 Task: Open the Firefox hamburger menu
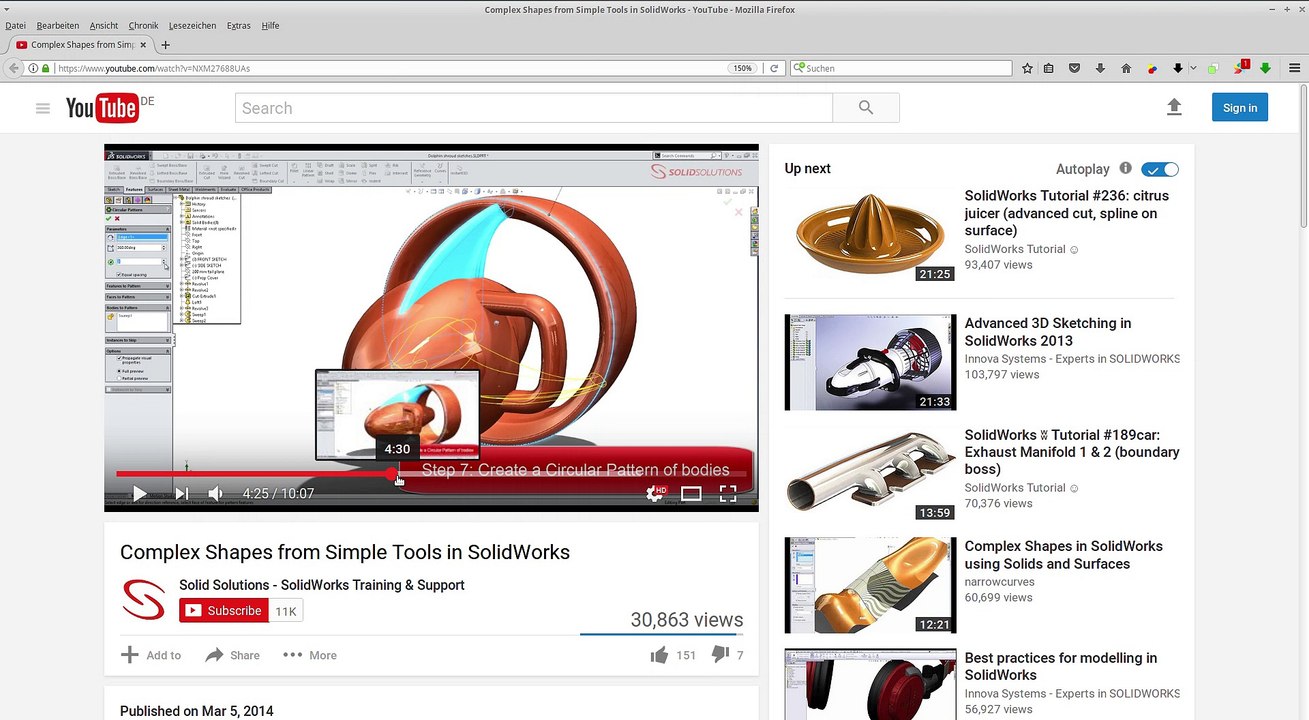click(x=1294, y=68)
